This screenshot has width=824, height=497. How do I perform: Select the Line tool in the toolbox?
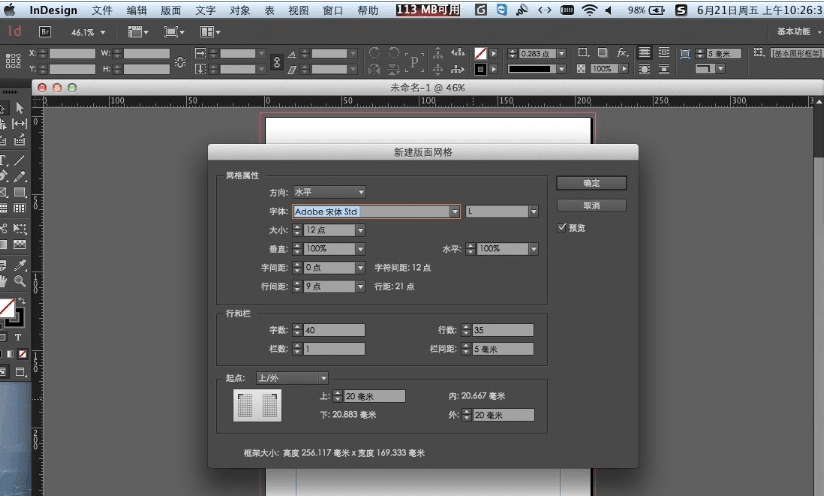pyautogui.click(x=19, y=159)
